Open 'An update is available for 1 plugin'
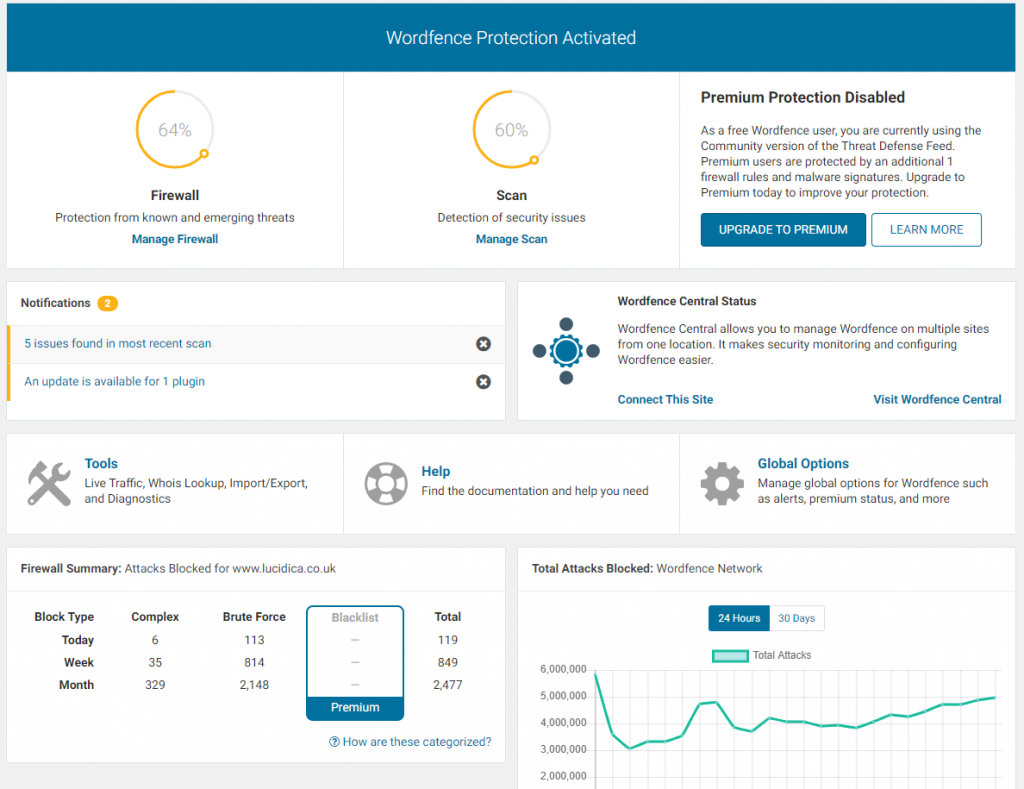 114,381
